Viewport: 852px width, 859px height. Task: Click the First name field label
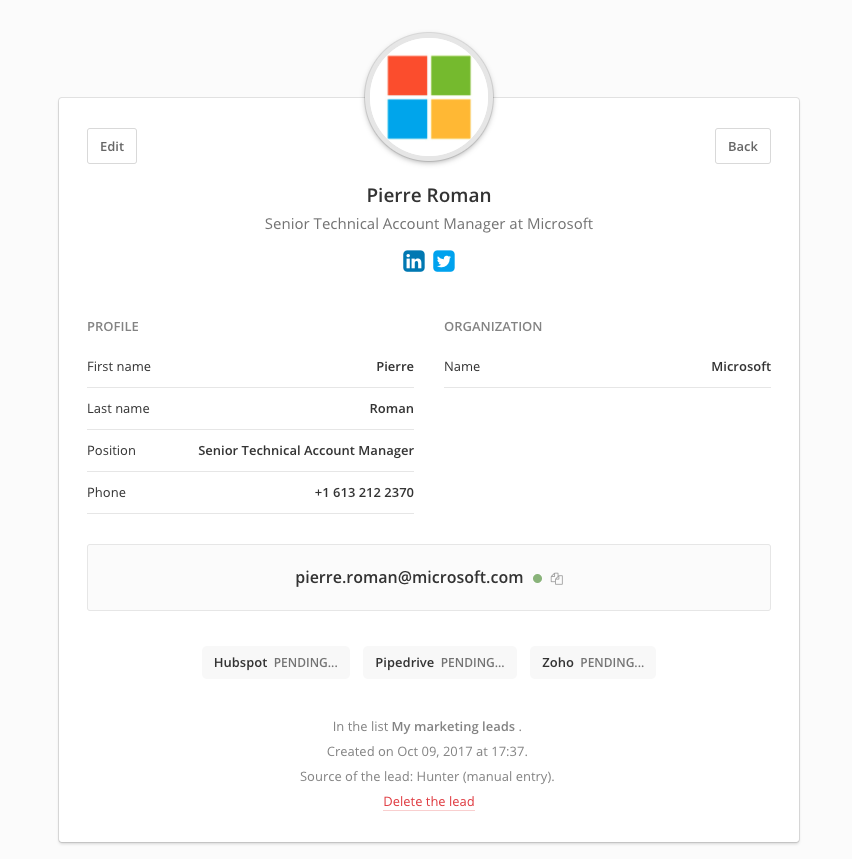point(119,366)
